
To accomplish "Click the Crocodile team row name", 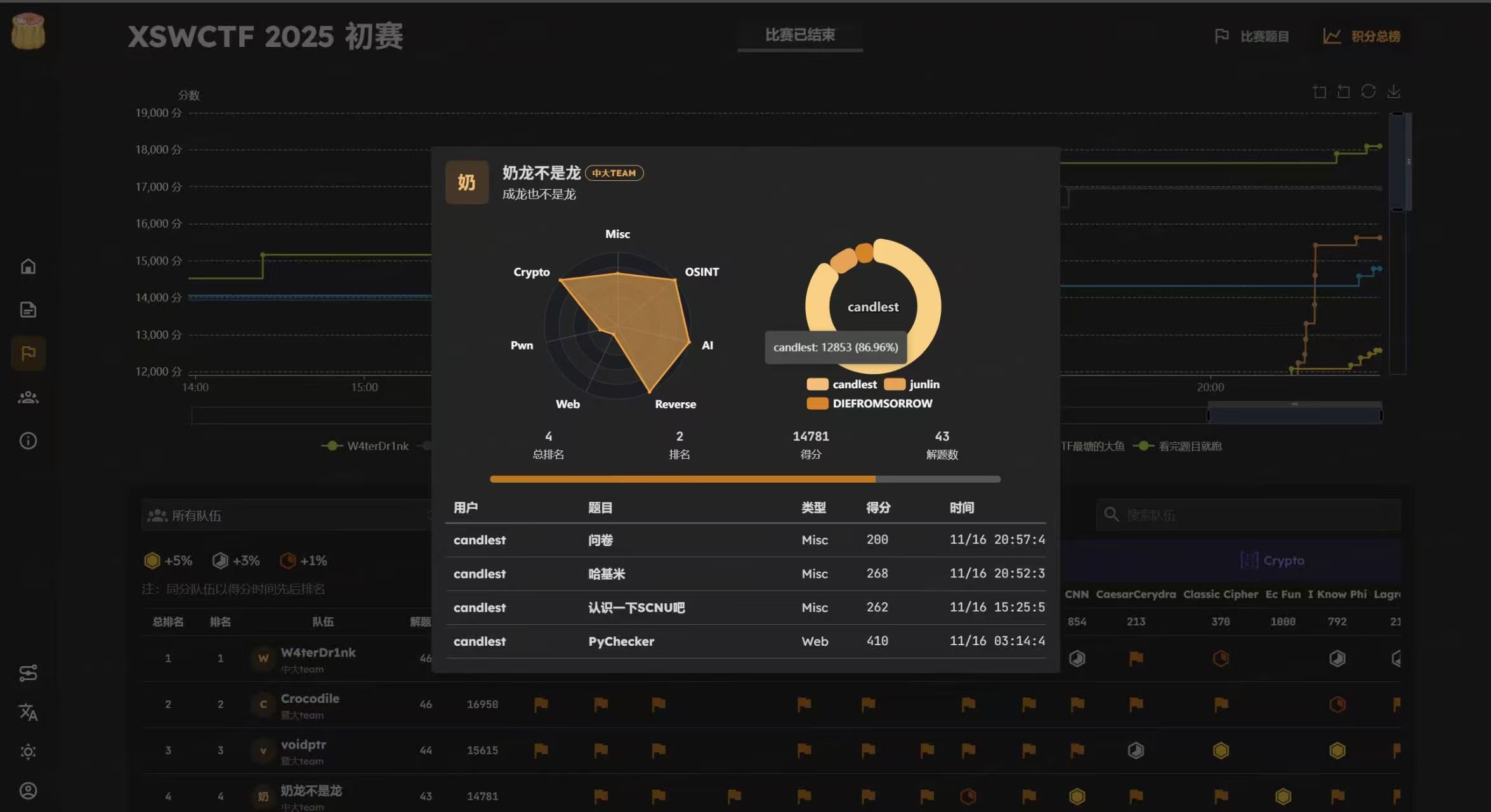I will click(310, 698).
